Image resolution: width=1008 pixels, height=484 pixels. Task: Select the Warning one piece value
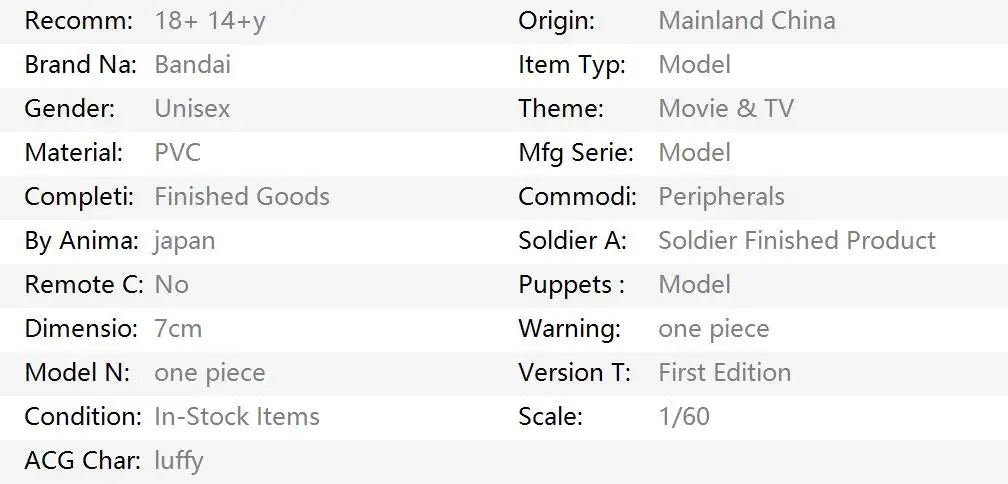714,330
